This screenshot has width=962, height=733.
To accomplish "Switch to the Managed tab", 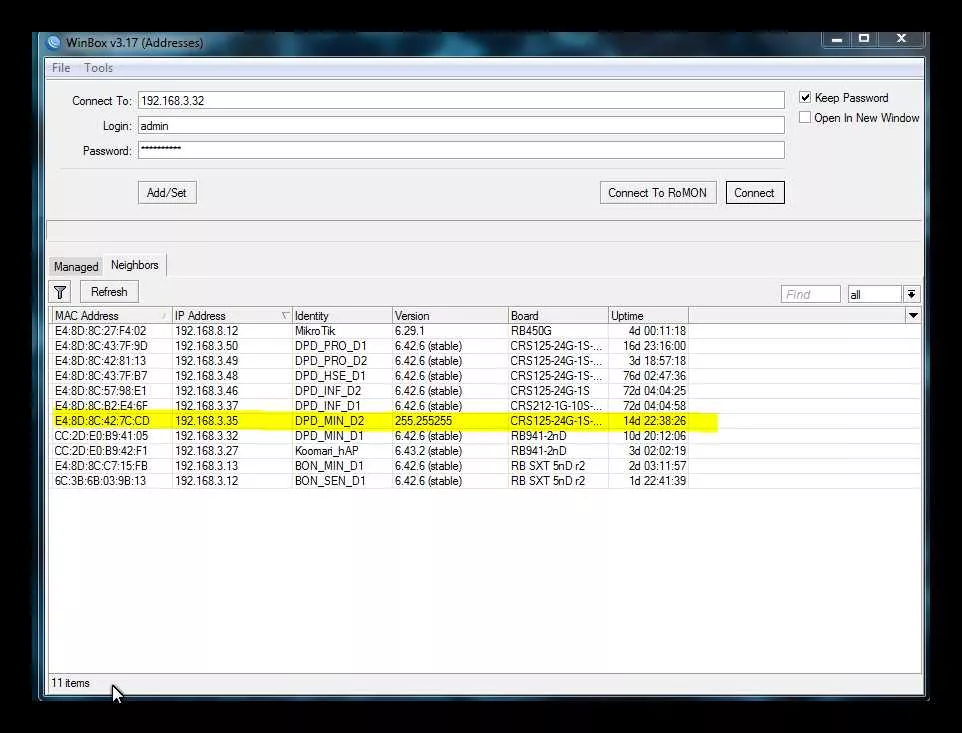I will (76, 266).
